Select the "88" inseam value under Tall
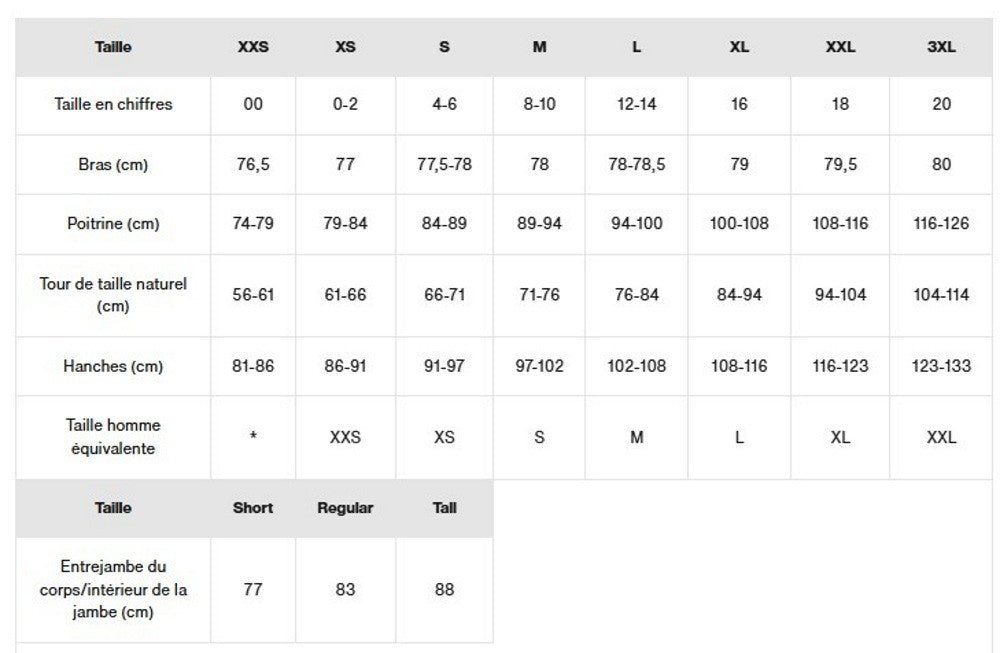The image size is (1000, 653). [445, 589]
